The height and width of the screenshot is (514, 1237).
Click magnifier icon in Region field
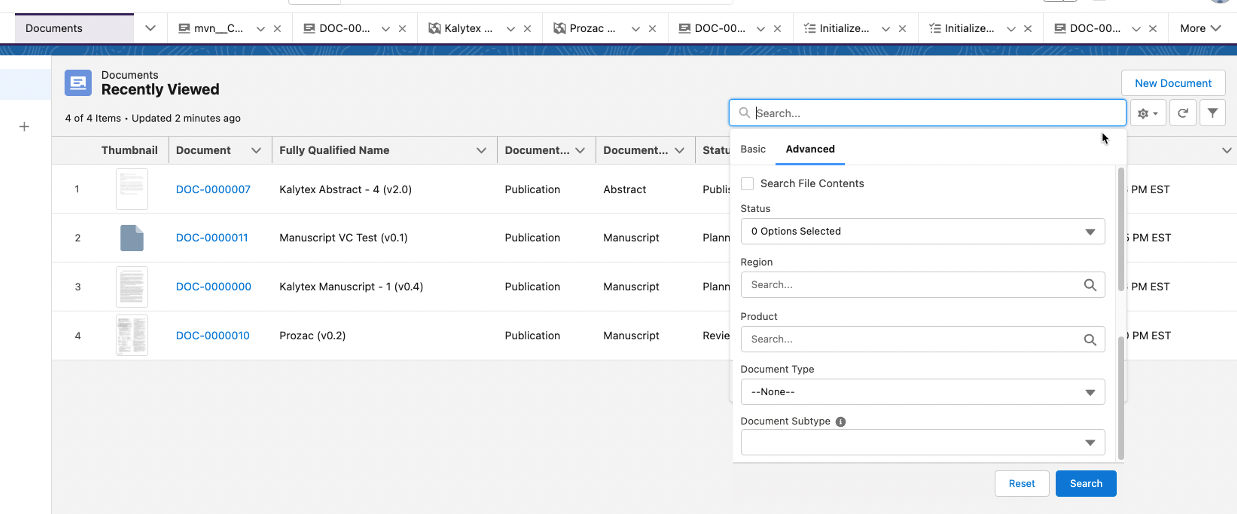pyautogui.click(x=1090, y=285)
